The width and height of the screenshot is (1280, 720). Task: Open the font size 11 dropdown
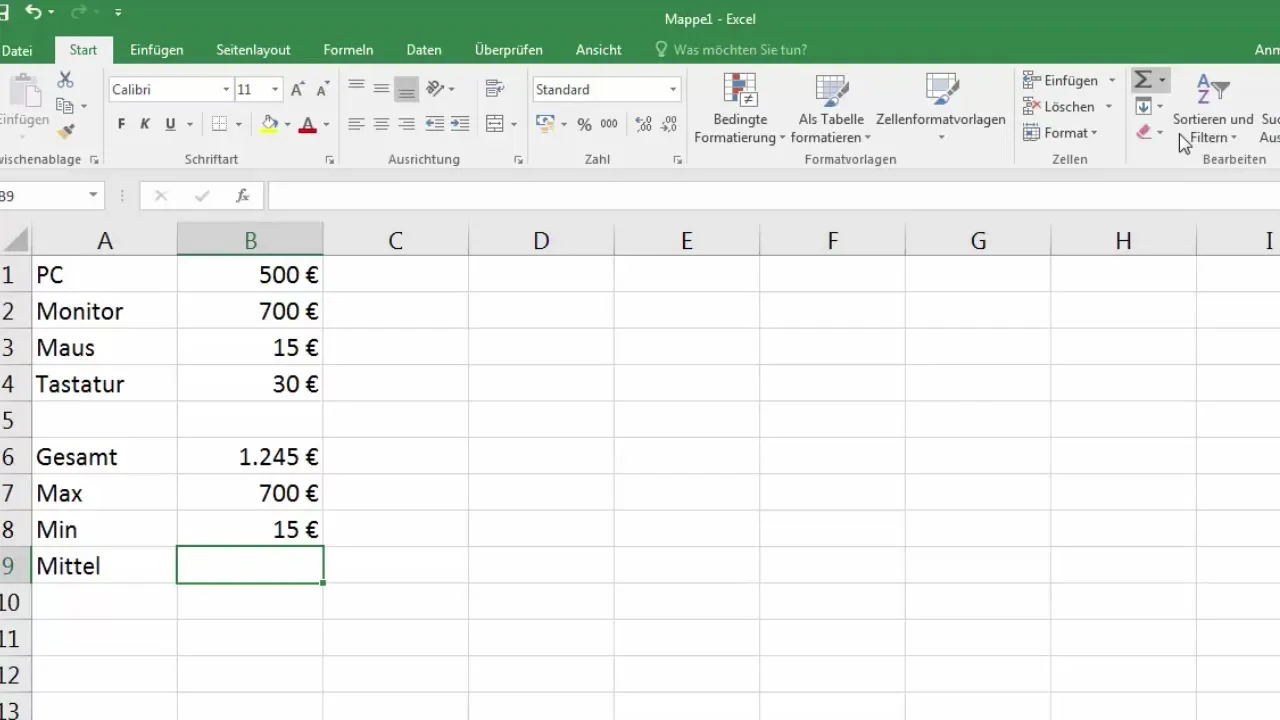[275, 90]
